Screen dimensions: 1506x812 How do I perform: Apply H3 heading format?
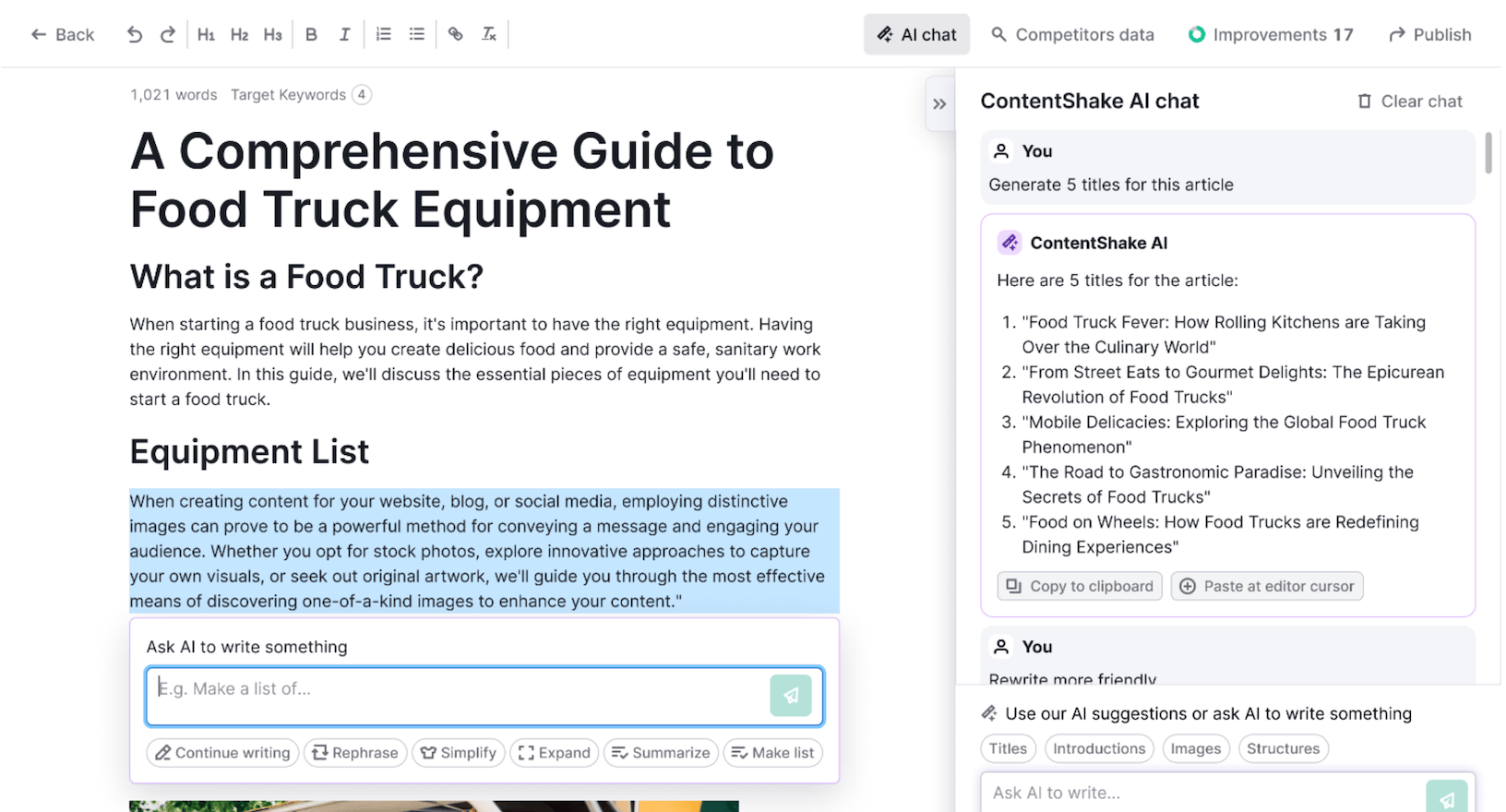[x=272, y=34]
